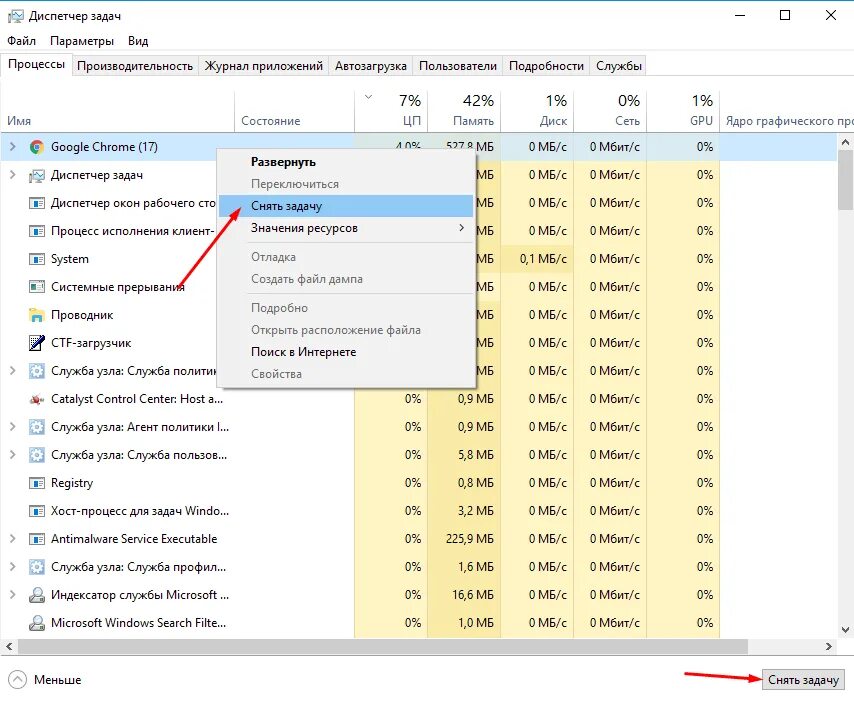This screenshot has height=704, width=854.
Task: Click the vertical scrollbar up arrow
Action: (845, 142)
